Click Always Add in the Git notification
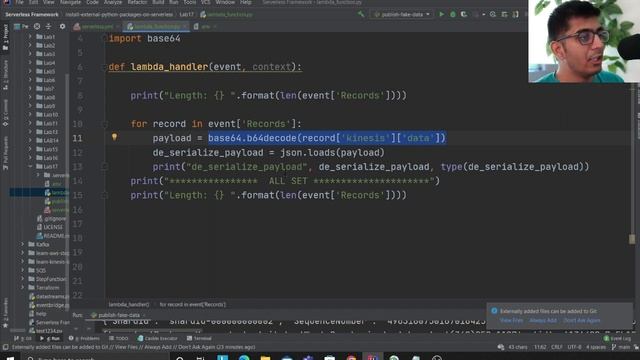 point(543,320)
